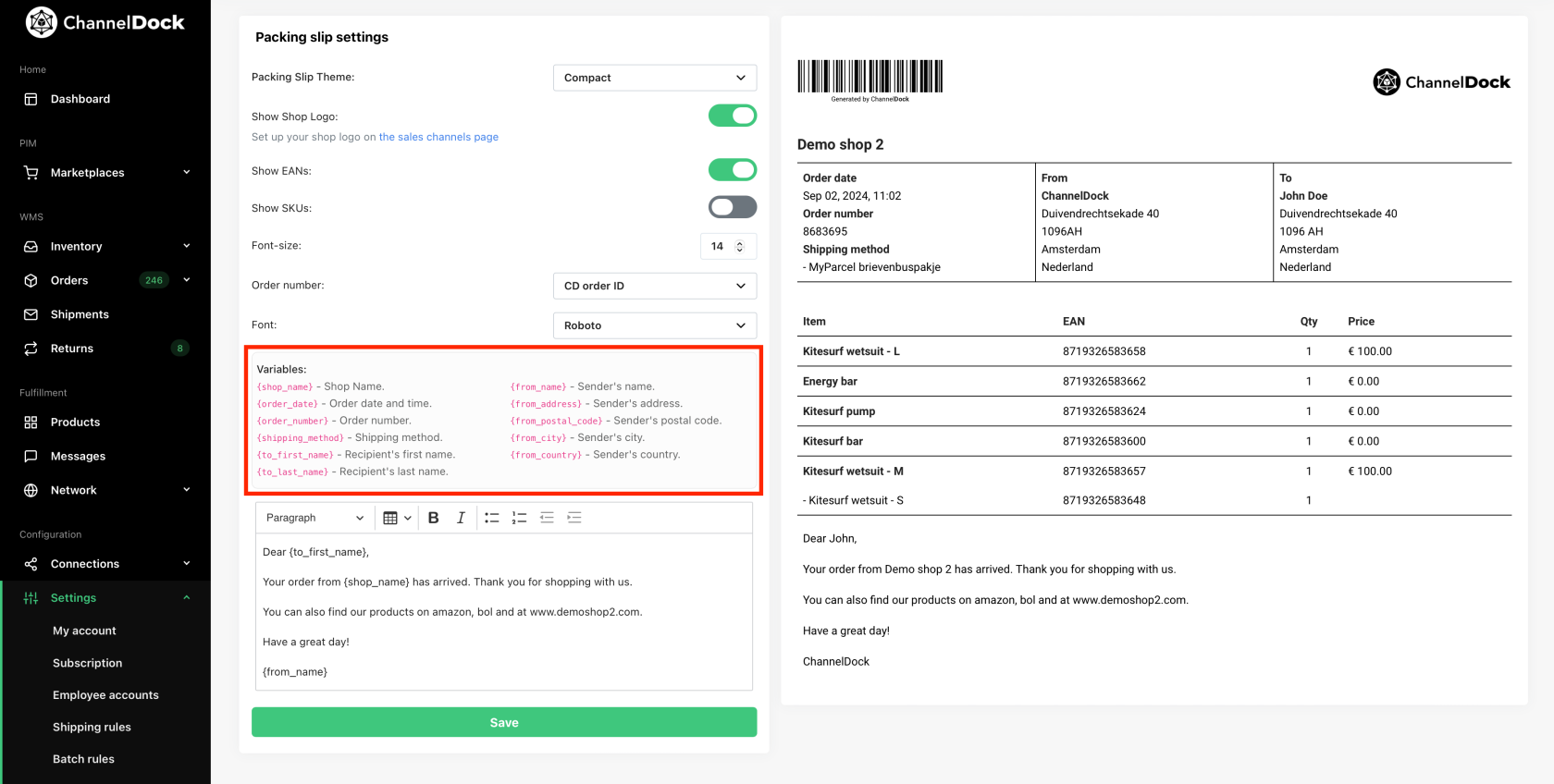This screenshot has height=784, width=1554.
Task: Click the ChannelDock logo on slip preview
Action: pyautogui.click(x=1441, y=82)
